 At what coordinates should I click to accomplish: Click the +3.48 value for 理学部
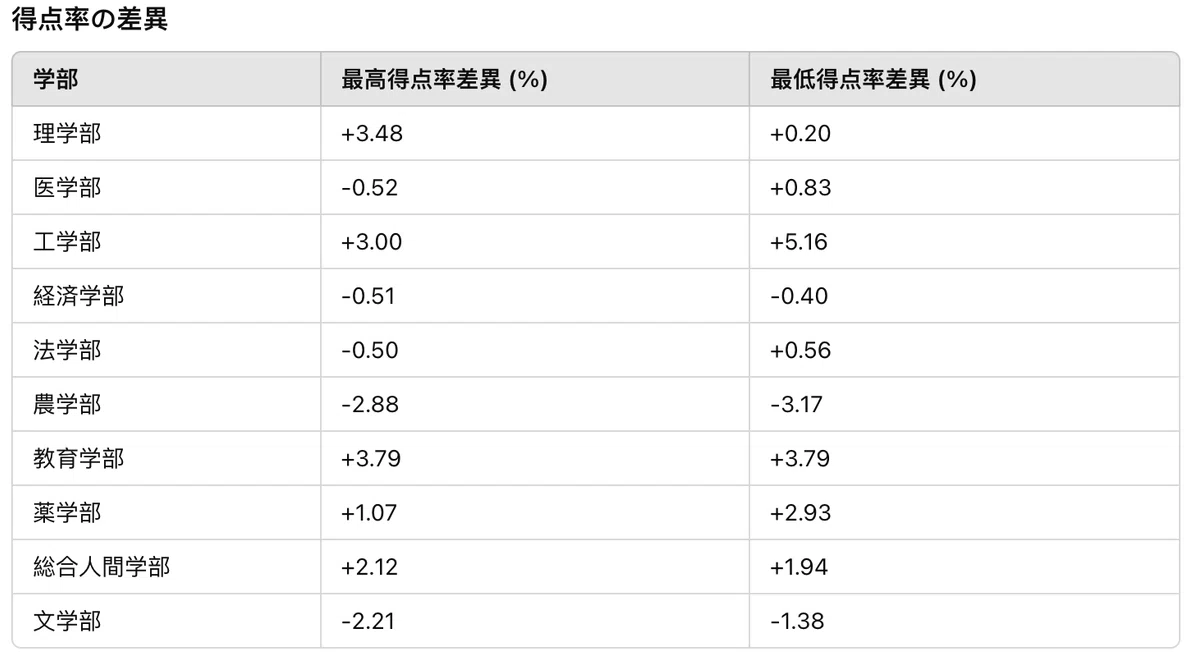coord(372,134)
